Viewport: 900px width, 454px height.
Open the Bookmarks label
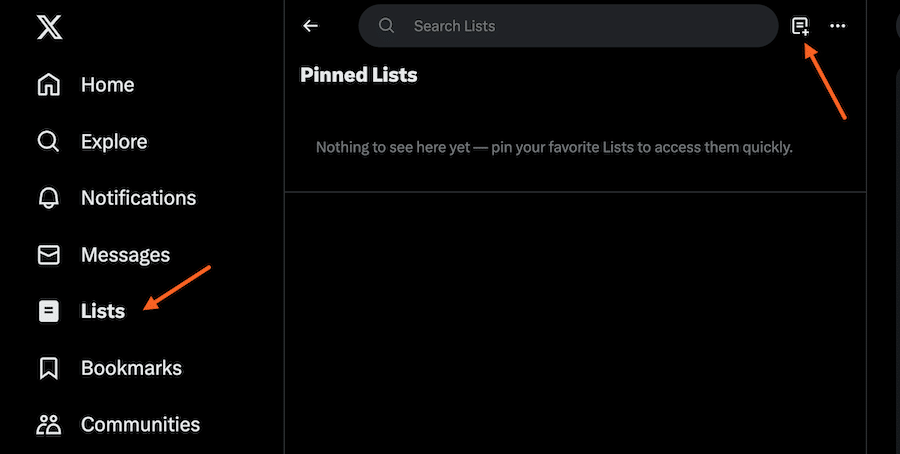click(x=132, y=368)
